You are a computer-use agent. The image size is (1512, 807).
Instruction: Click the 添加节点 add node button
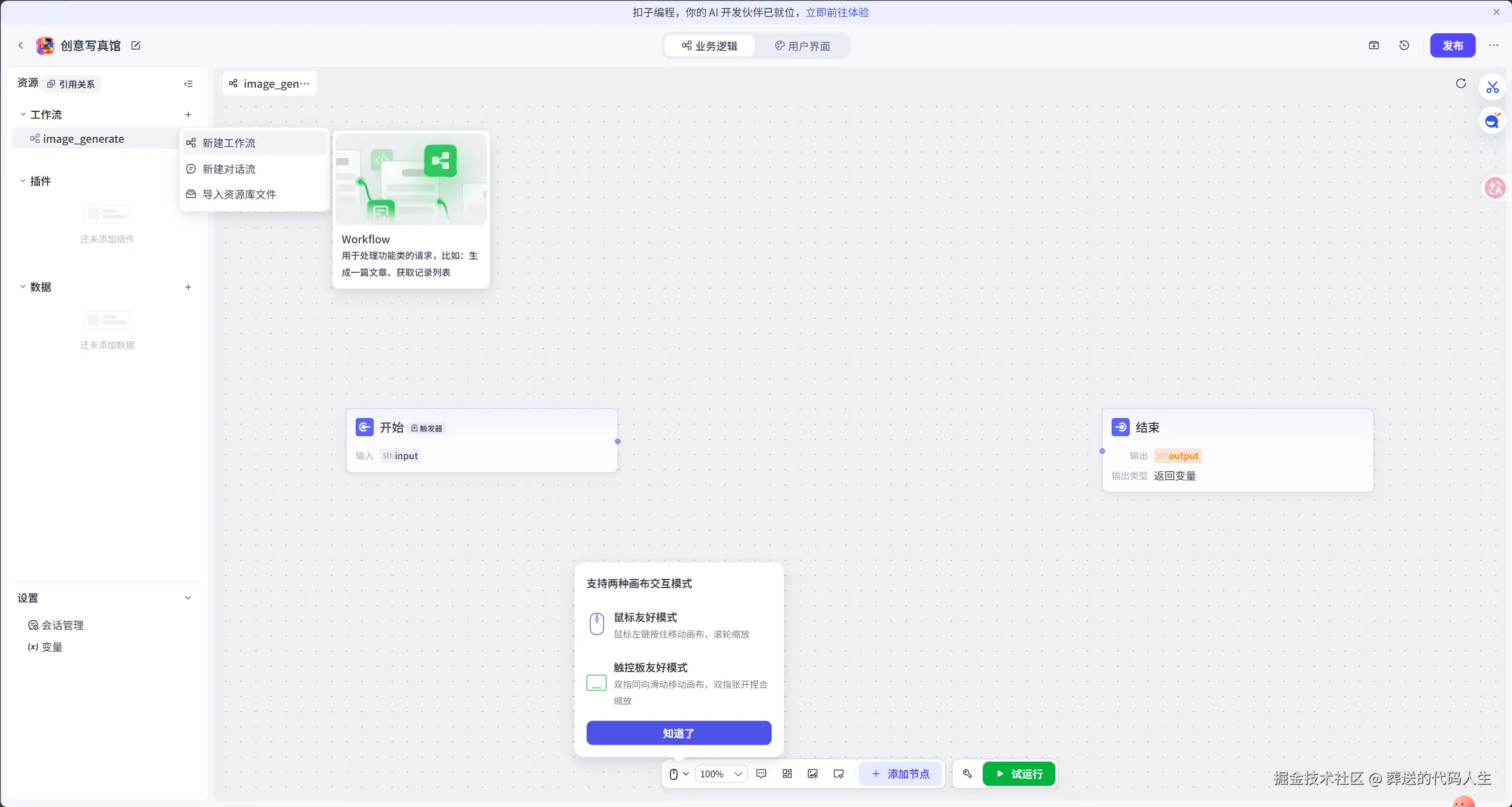(x=901, y=774)
